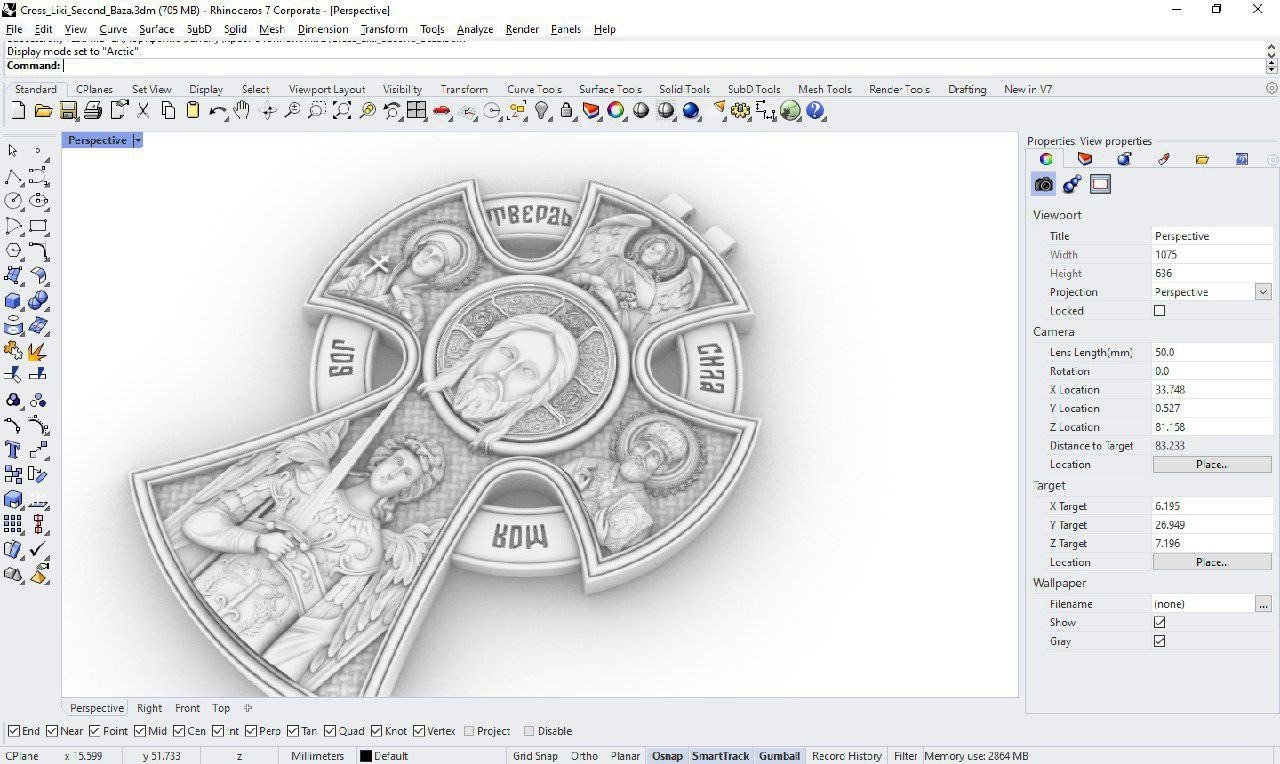Browse wallpaper filename with ellipsis button
Viewport: 1280px width, 764px height.
point(1264,604)
